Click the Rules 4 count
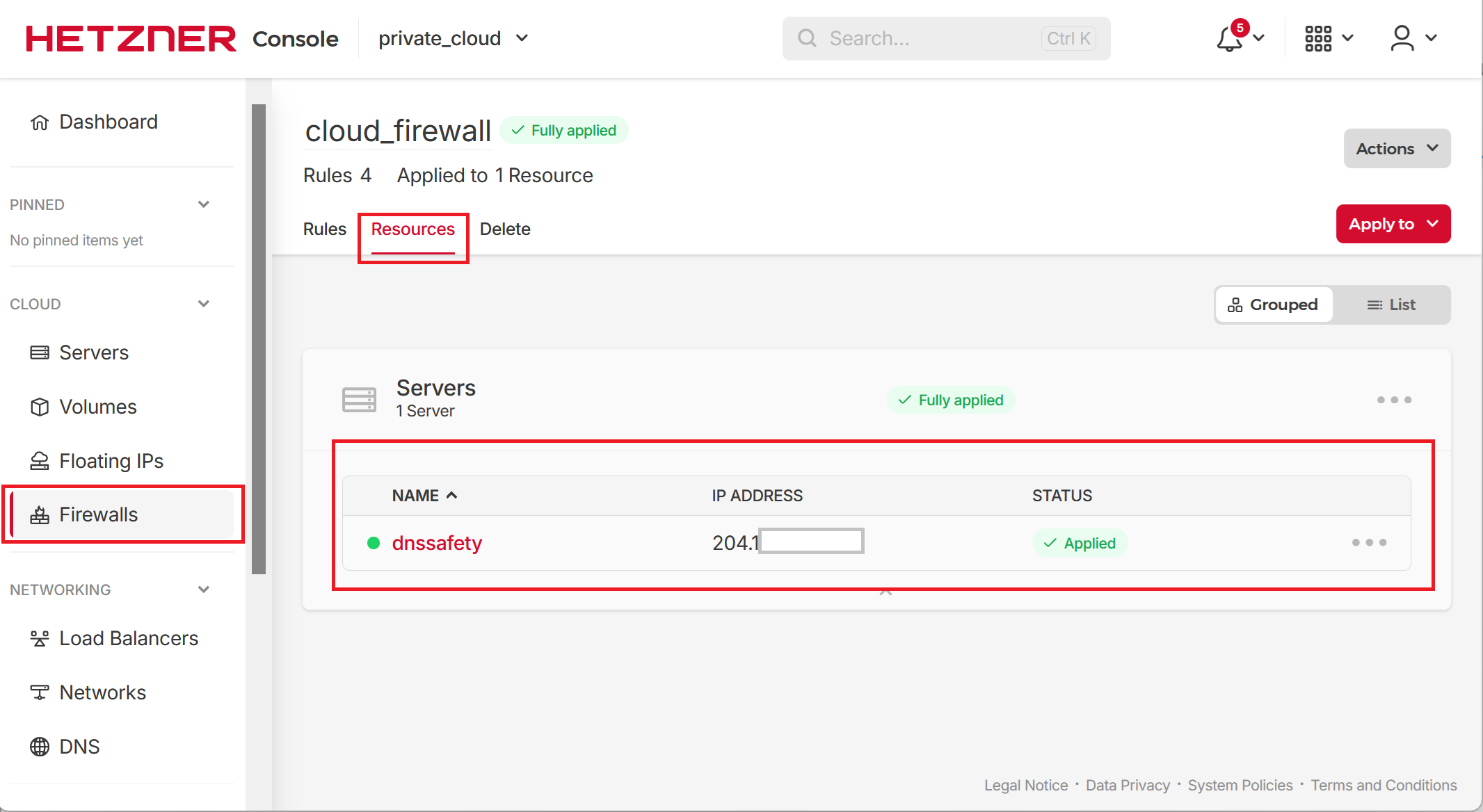Viewport: 1483px width, 812px height. 337,175
